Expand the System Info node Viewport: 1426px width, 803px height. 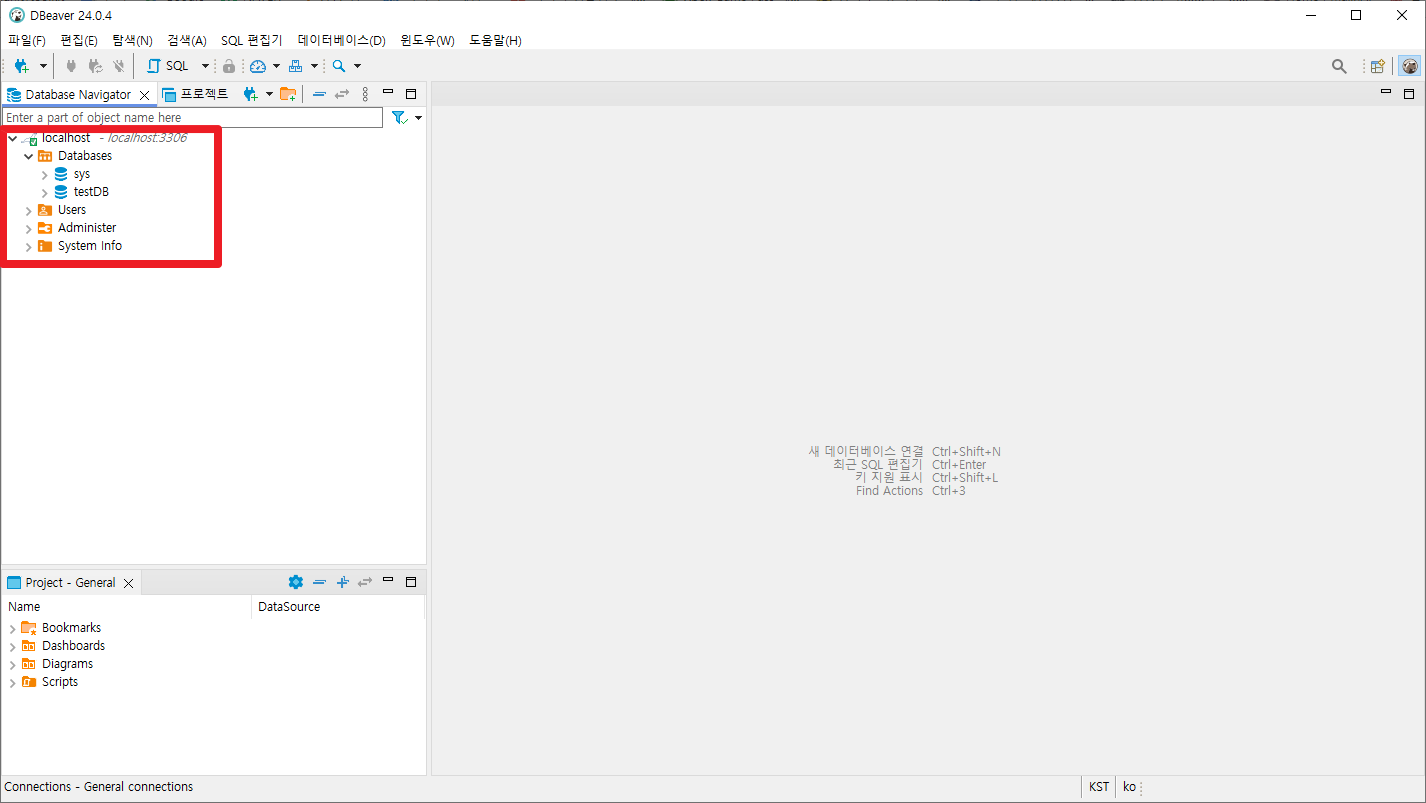coord(28,246)
